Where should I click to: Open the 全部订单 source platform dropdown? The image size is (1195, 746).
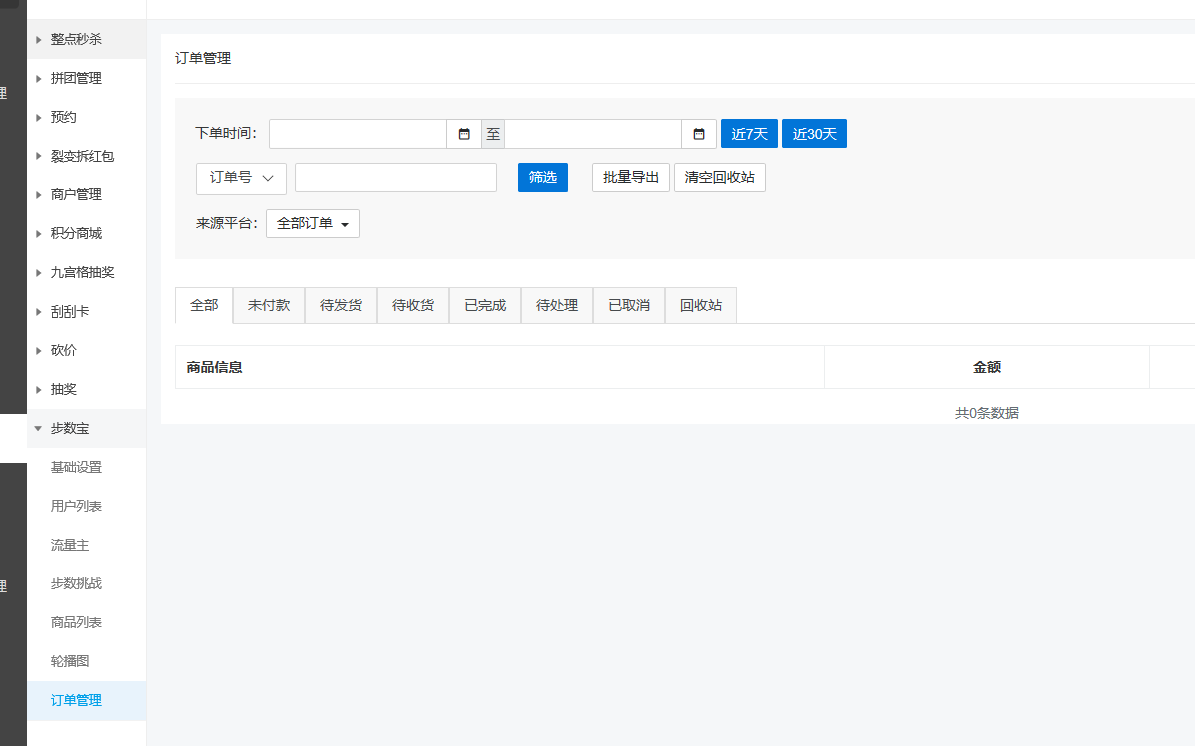pos(313,224)
